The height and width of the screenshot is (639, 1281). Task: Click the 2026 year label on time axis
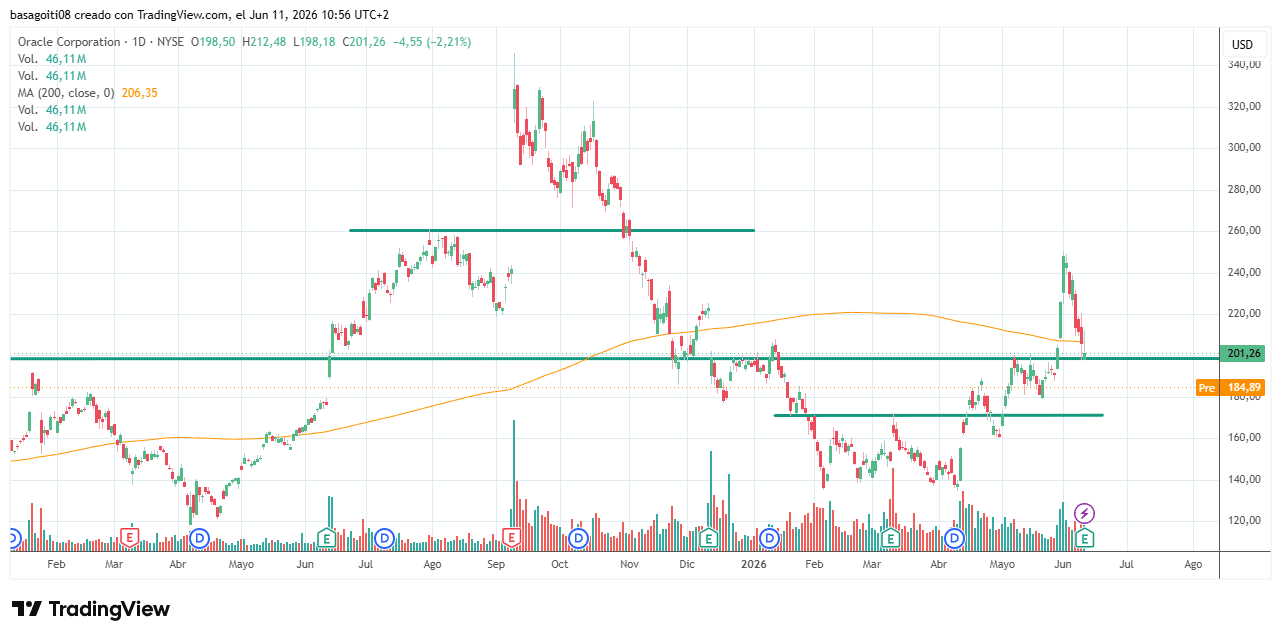coord(753,565)
